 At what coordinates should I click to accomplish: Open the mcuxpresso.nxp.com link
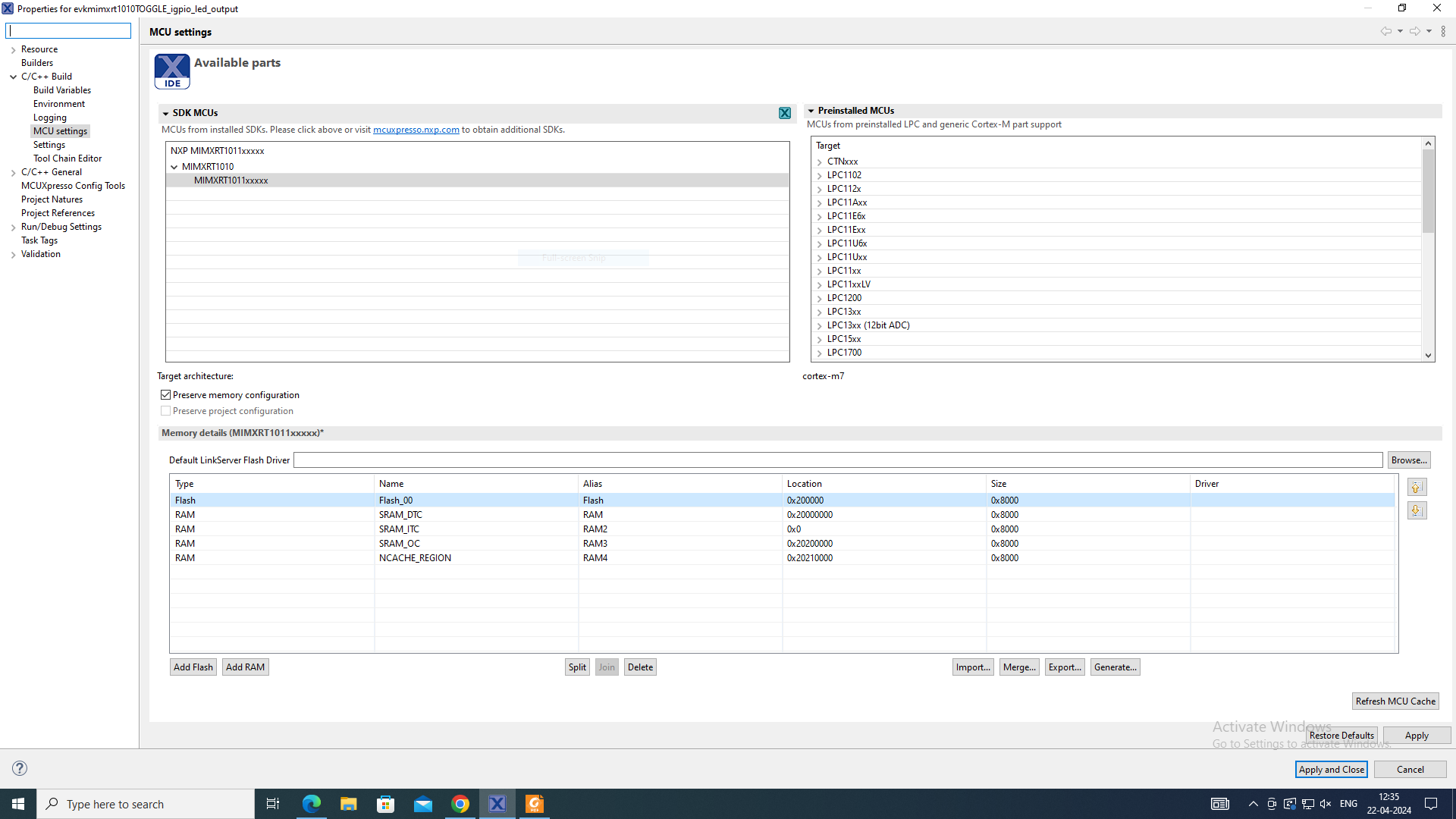pyautogui.click(x=416, y=130)
